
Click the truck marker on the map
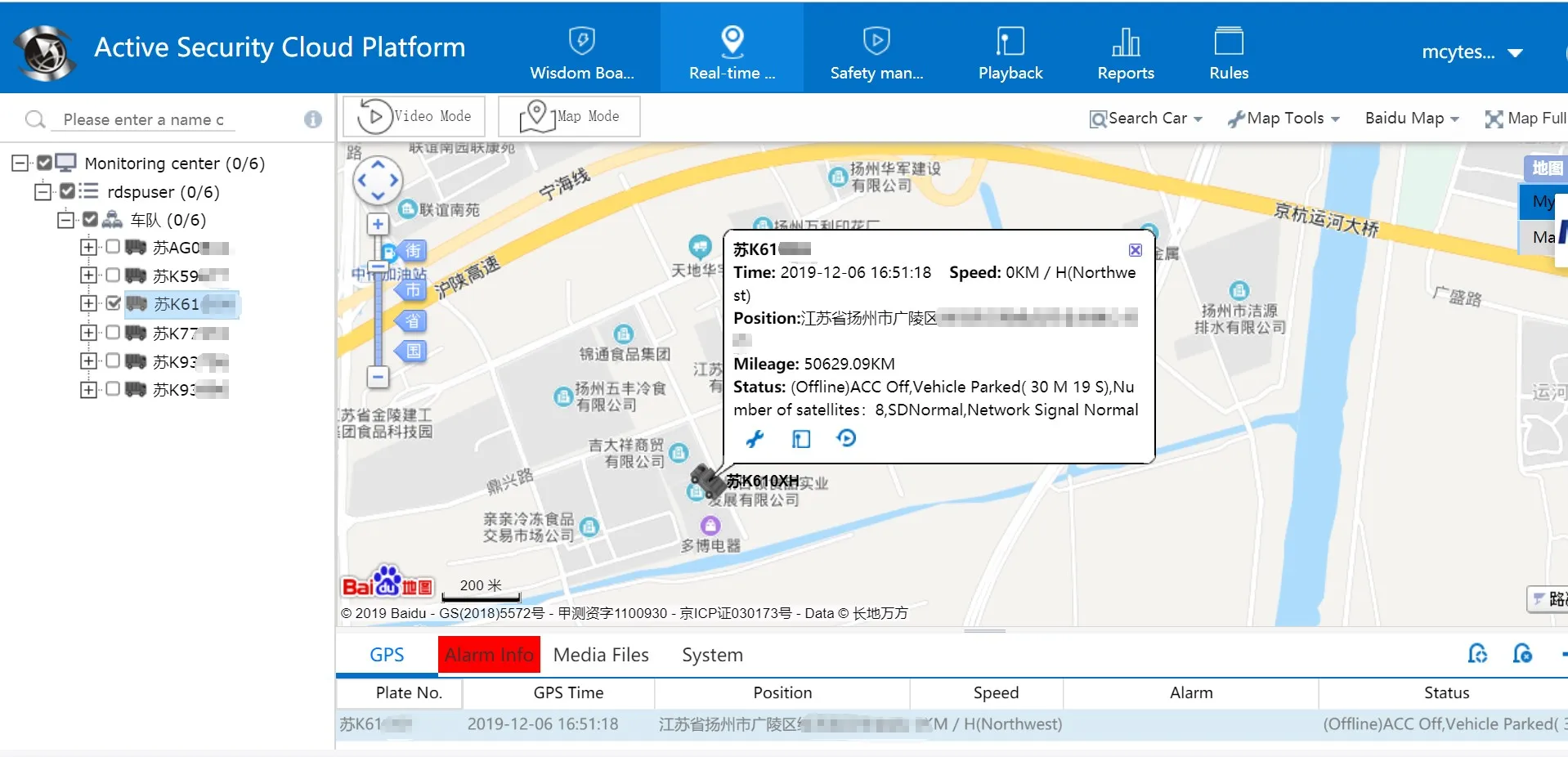707,481
